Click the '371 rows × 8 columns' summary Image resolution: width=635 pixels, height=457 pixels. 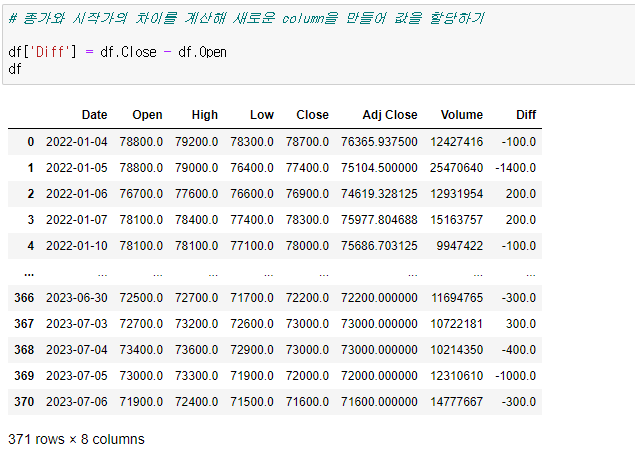76,439
